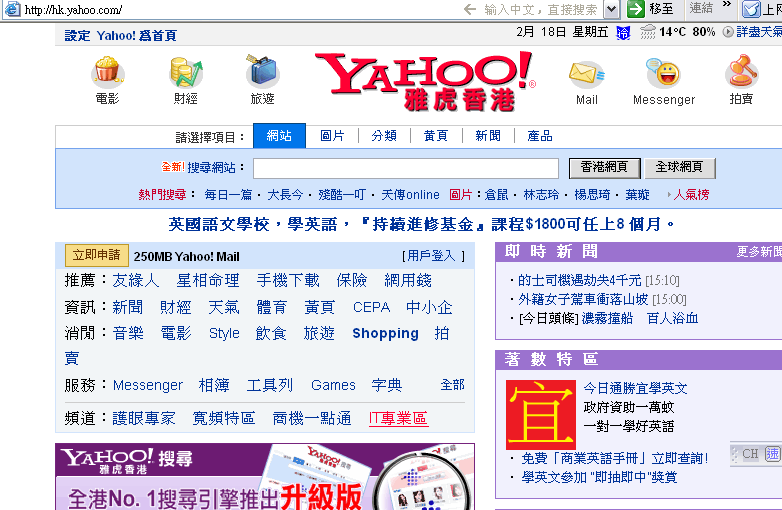The height and width of the screenshot is (510, 782).
Task: Open 今日通勝宜學英文 link
Action: coord(635,388)
